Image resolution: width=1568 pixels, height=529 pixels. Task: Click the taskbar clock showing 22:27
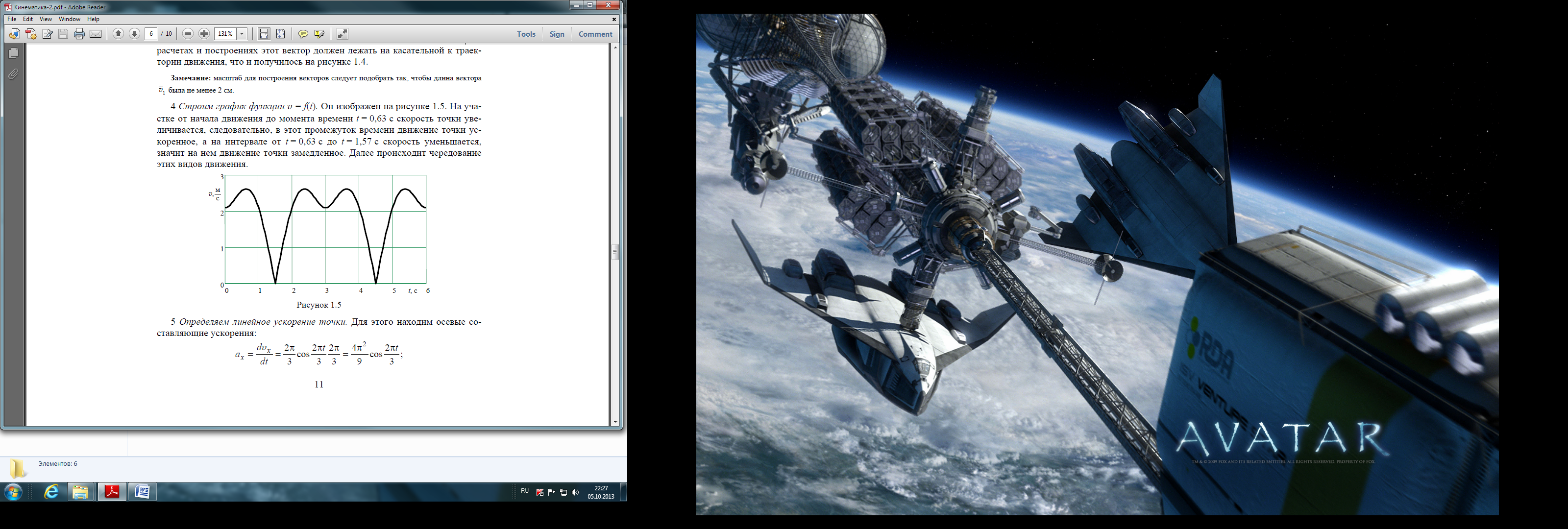pyautogui.click(x=601, y=492)
